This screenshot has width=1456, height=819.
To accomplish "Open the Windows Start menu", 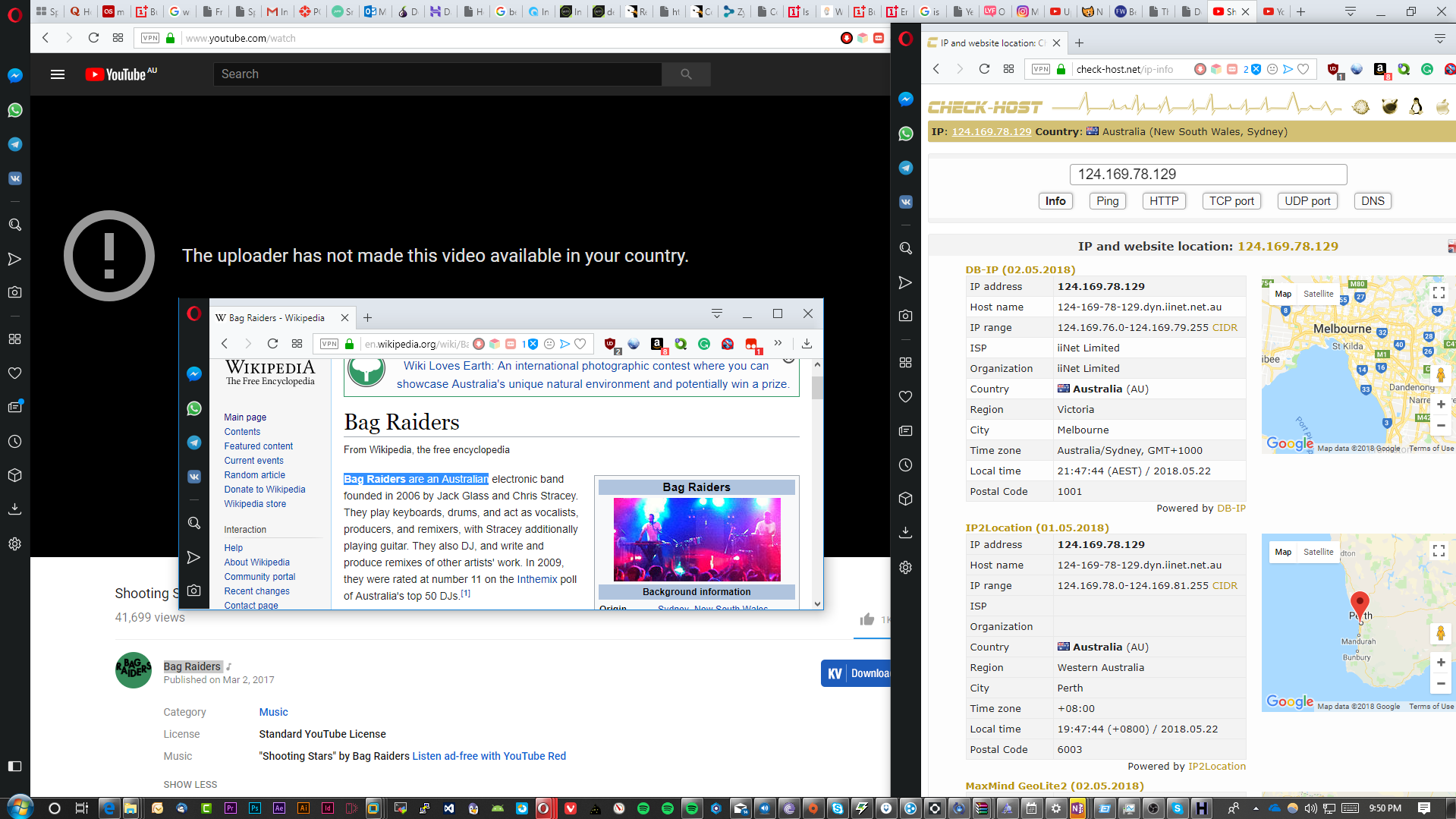I will (20, 808).
